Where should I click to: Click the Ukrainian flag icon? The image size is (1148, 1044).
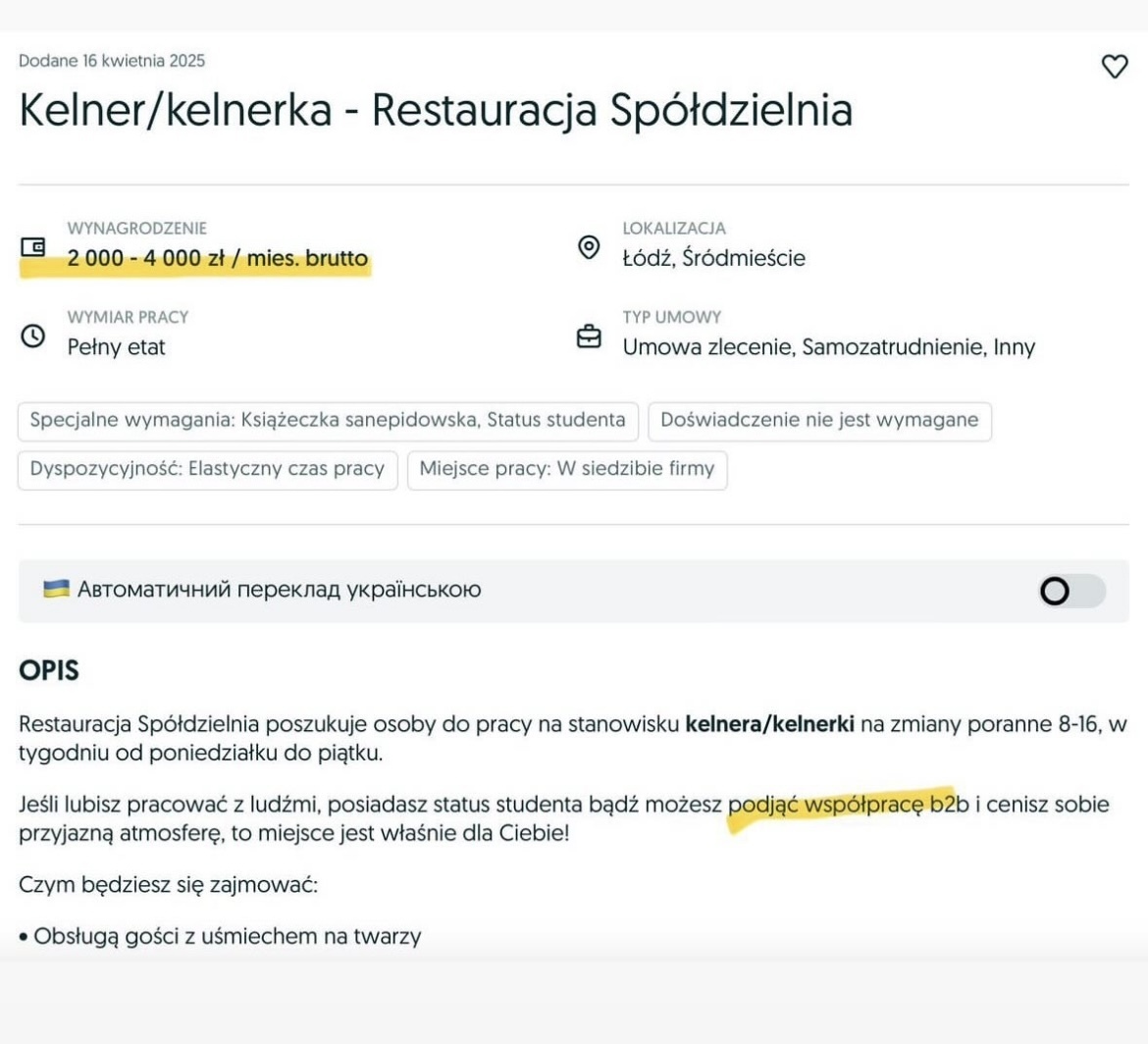tap(56, 590)
